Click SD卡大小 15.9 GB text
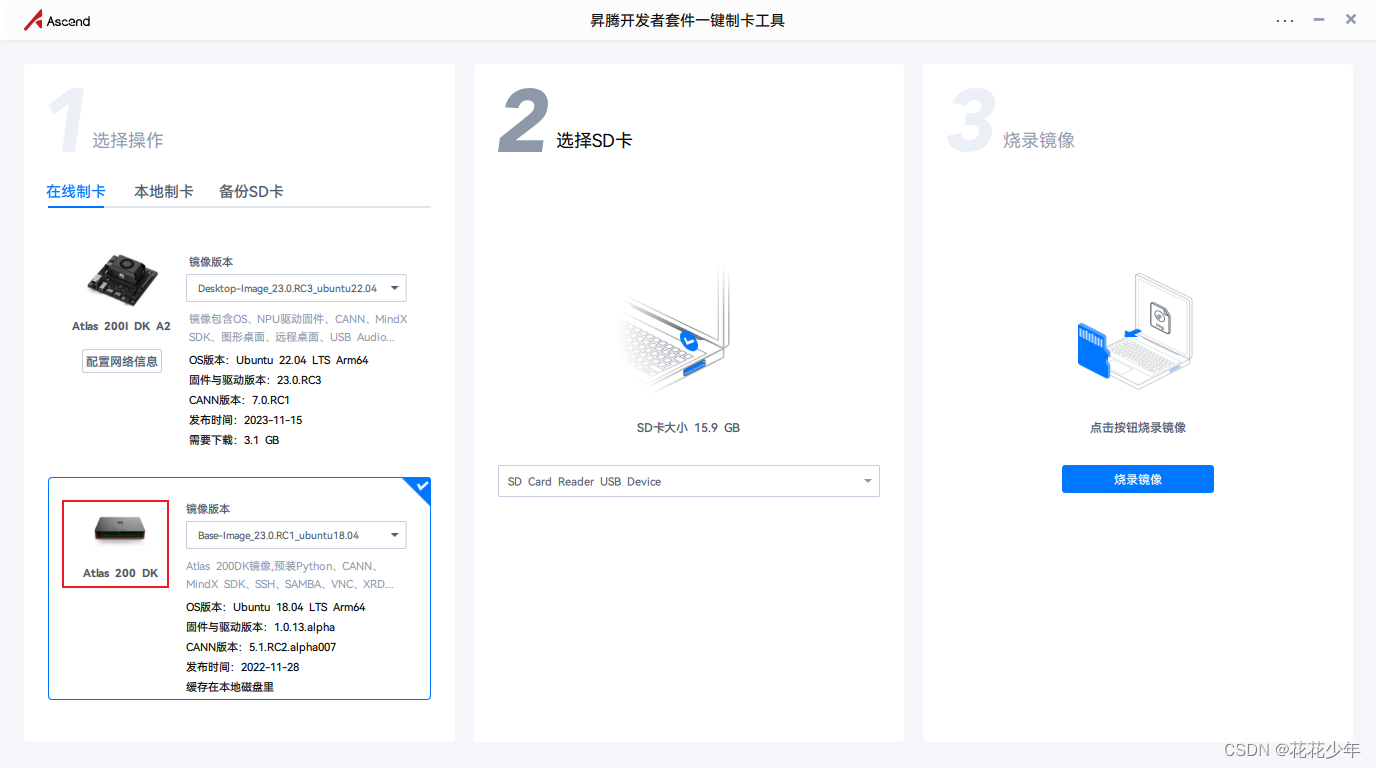This screenshot has height=768, width=1376. click(x=688, y=427)
